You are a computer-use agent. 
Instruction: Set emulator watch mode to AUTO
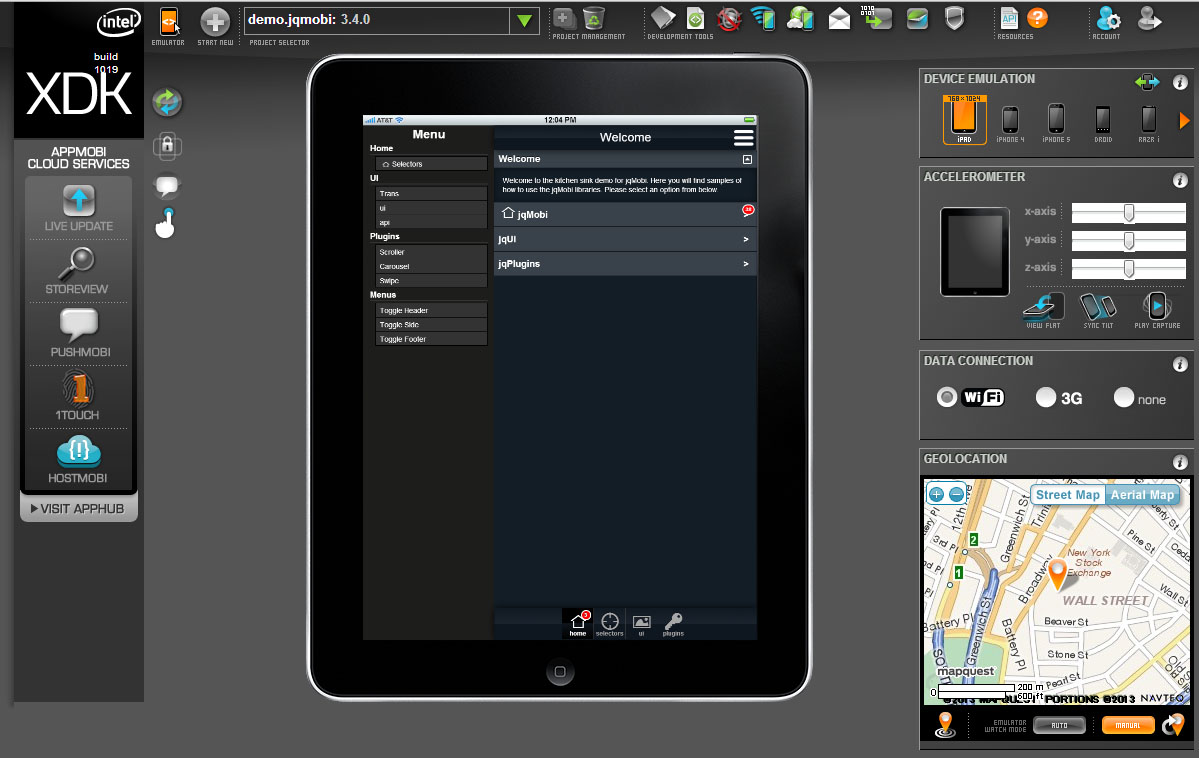[x=1059, y=725]
